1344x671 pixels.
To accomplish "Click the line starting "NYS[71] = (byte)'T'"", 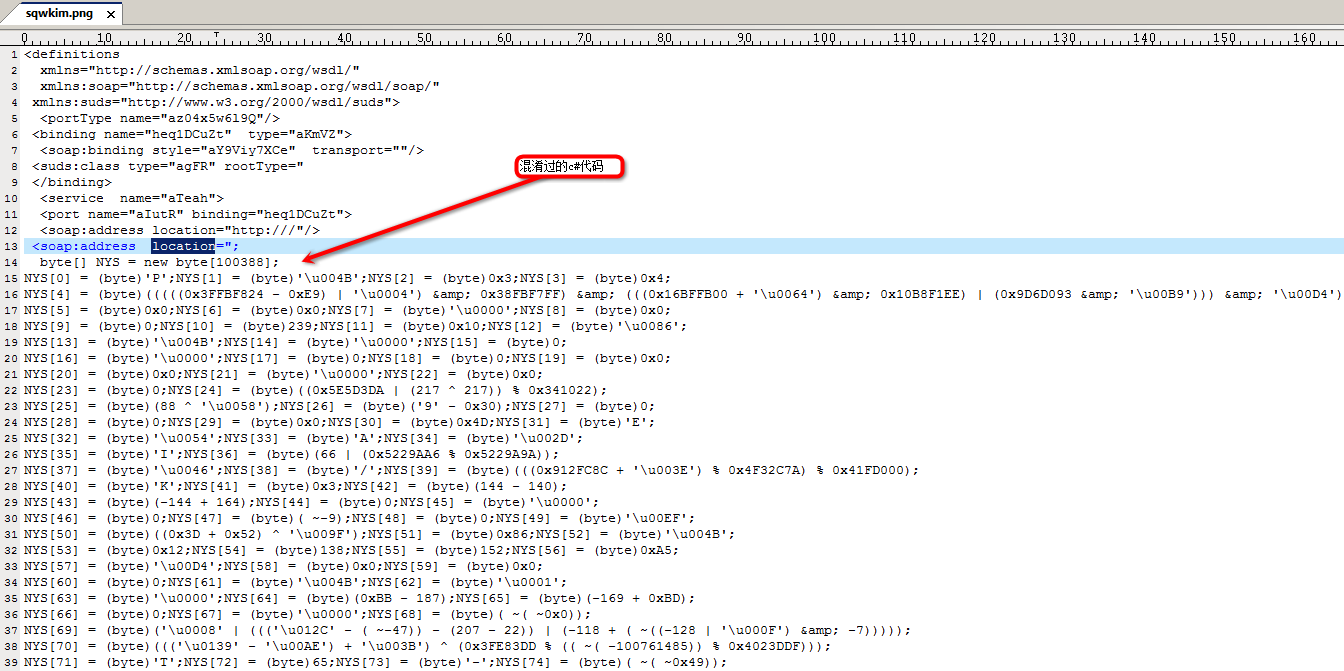I will pyautogui.click(x=376, y=662).
